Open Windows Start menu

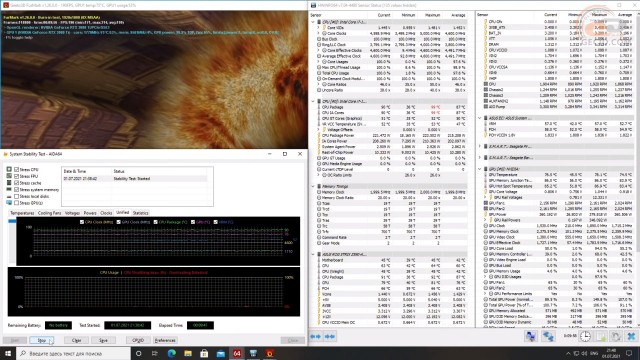tap(8, 353)
